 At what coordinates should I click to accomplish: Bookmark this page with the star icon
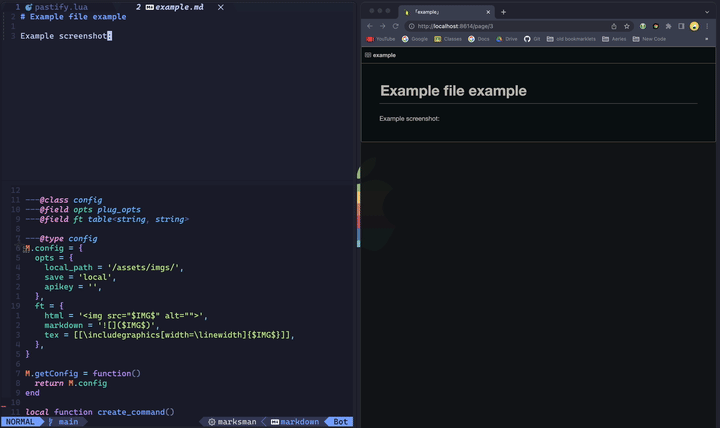(627, 26)
